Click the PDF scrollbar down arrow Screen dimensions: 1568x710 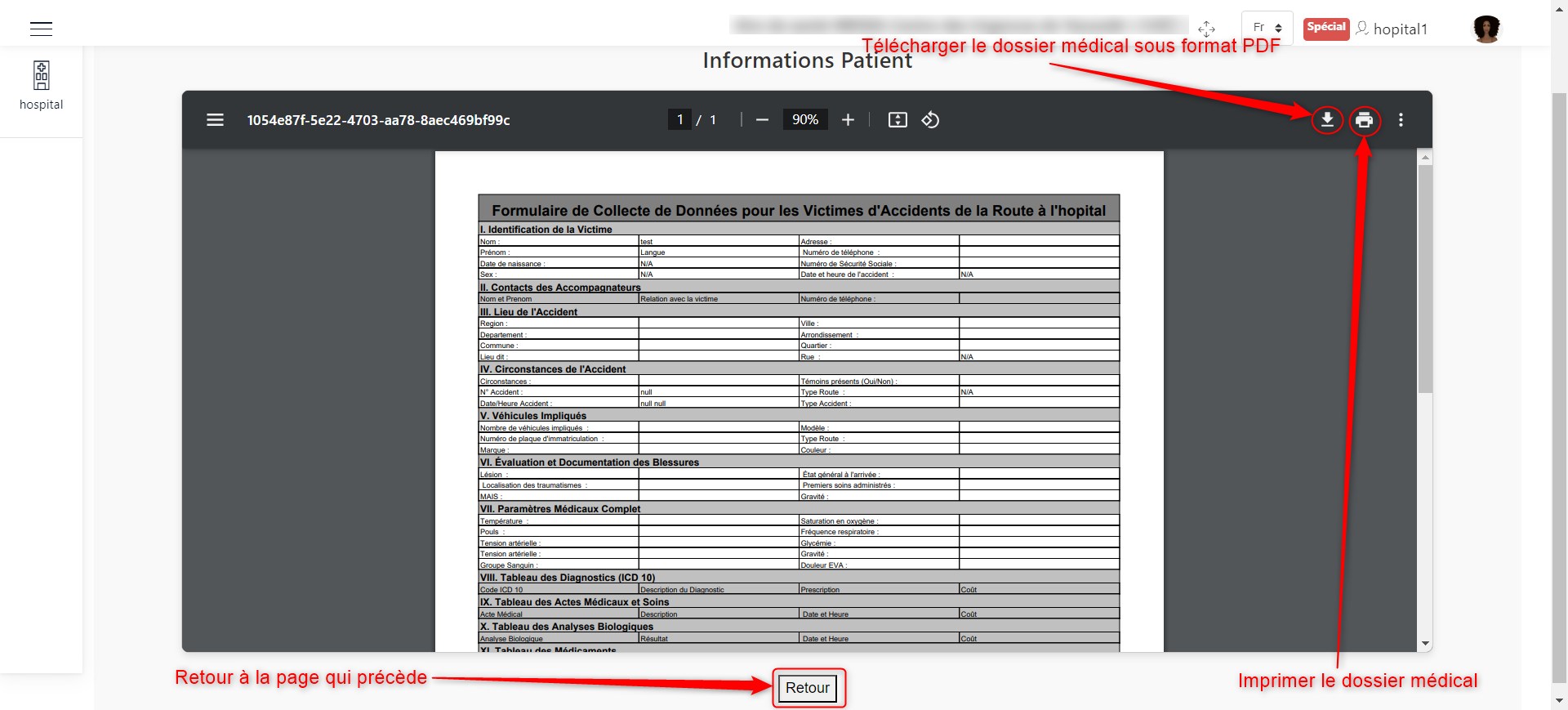click(x=1425, y=644)
